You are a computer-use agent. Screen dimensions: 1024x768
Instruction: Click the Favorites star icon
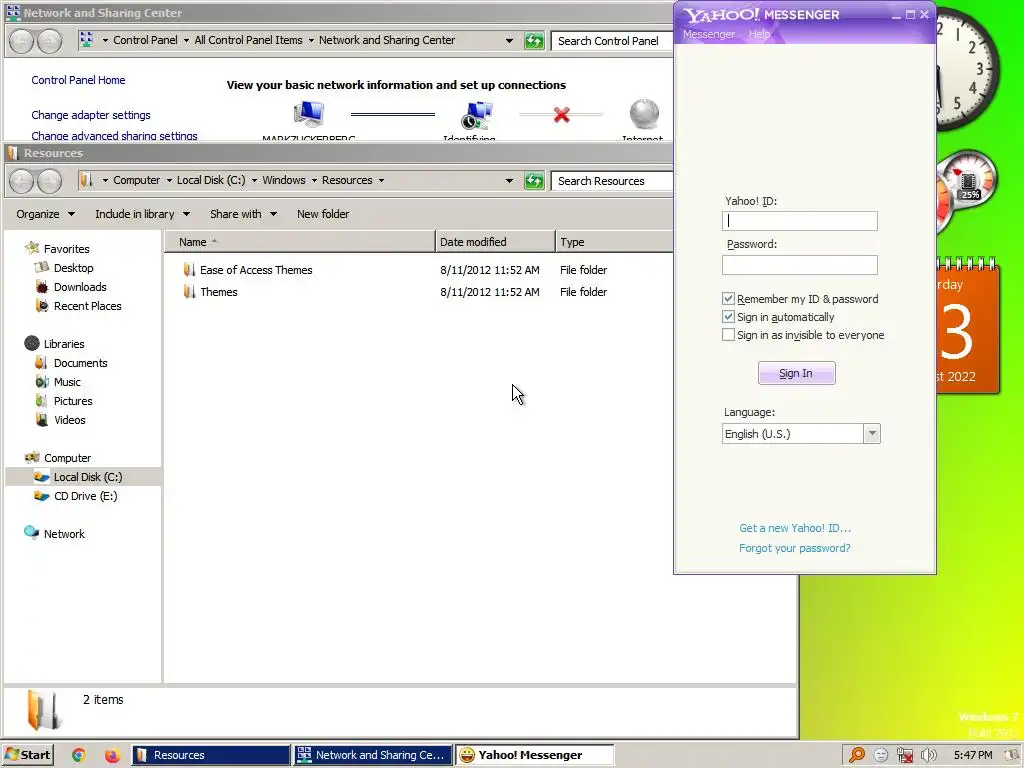(x=31, y=248)
